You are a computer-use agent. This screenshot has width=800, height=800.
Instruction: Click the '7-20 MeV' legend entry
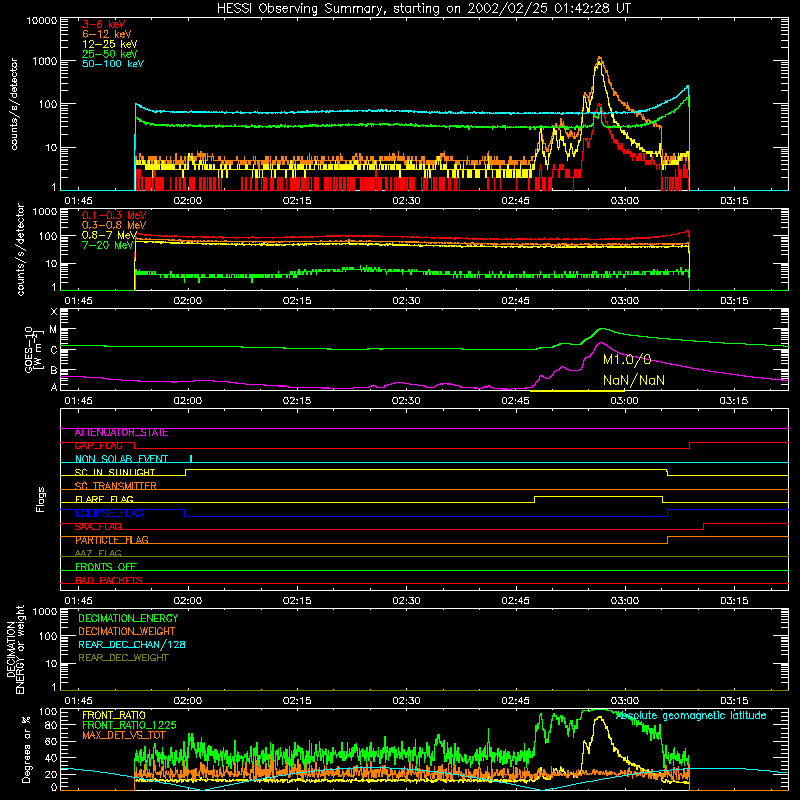pyautogui.click(x=107, y=245)
